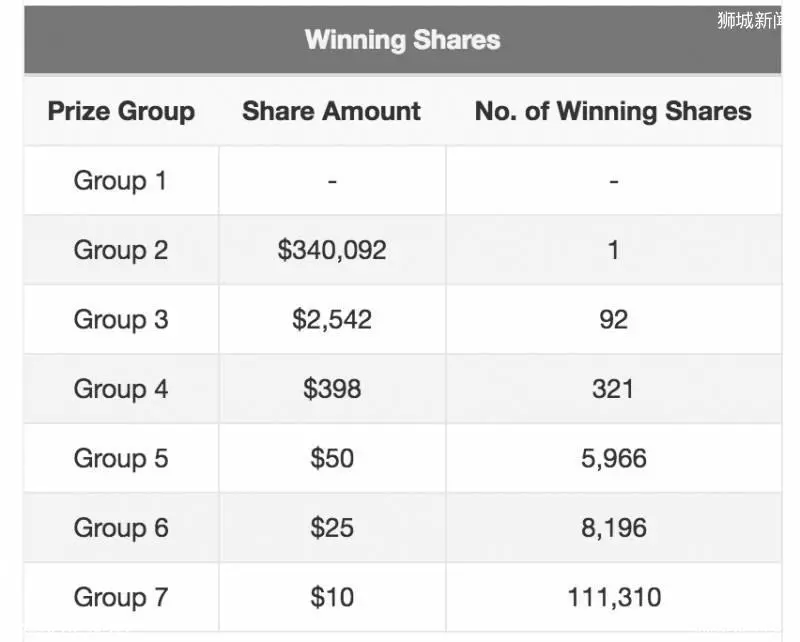
Task: Select the Group 6 row label
Action: pos(120,528)
